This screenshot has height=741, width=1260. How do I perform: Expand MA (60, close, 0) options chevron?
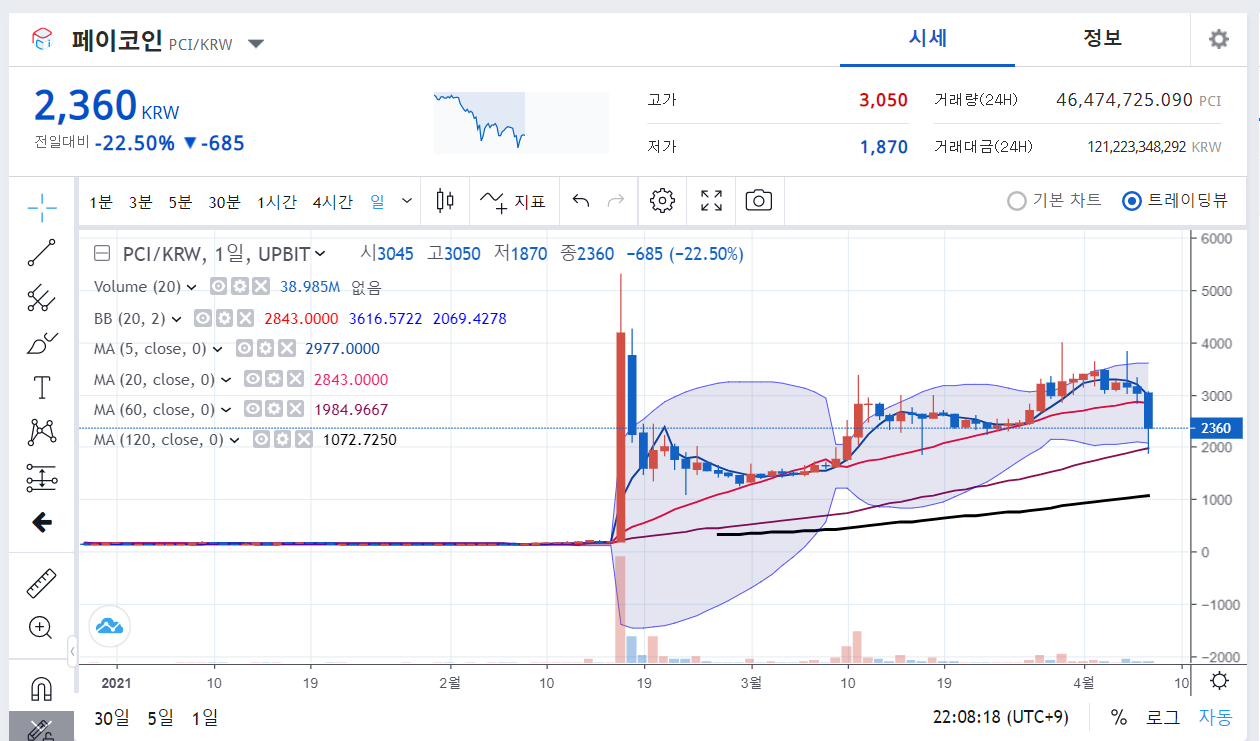point(226,410)
